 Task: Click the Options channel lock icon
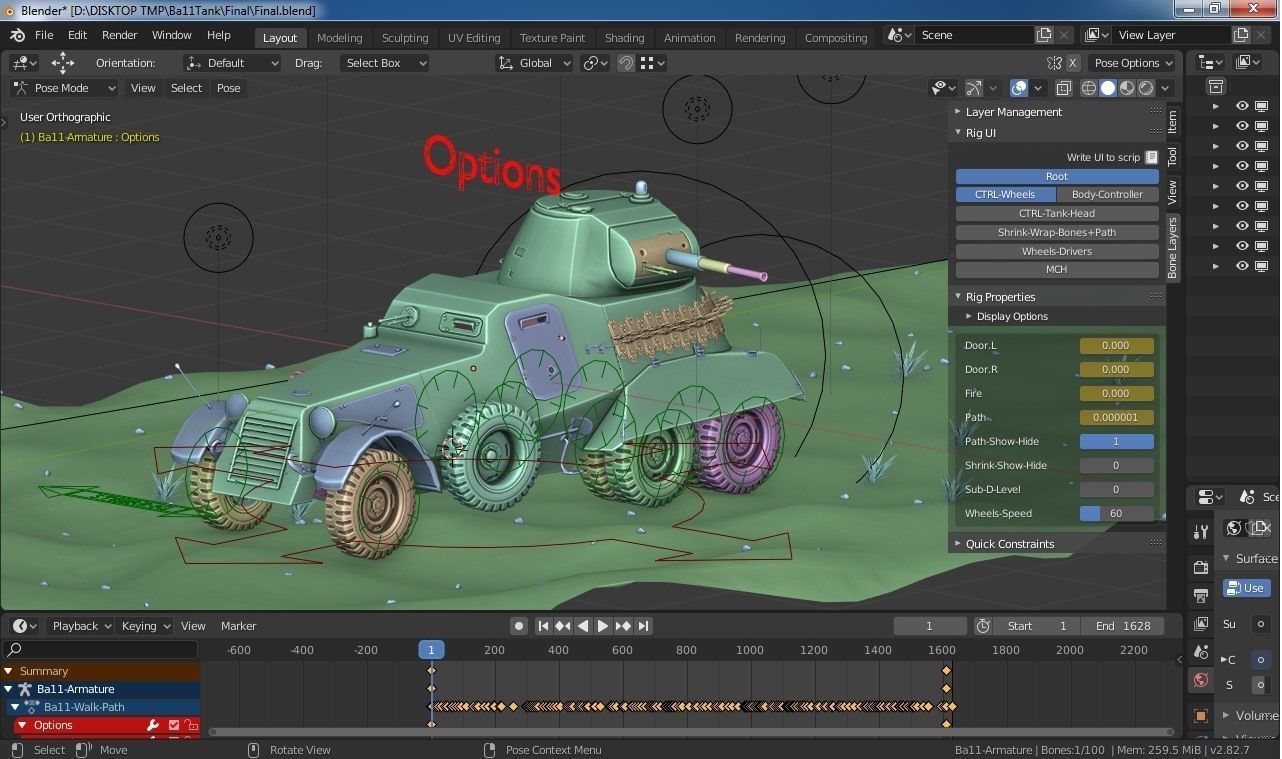pos(190,725)
